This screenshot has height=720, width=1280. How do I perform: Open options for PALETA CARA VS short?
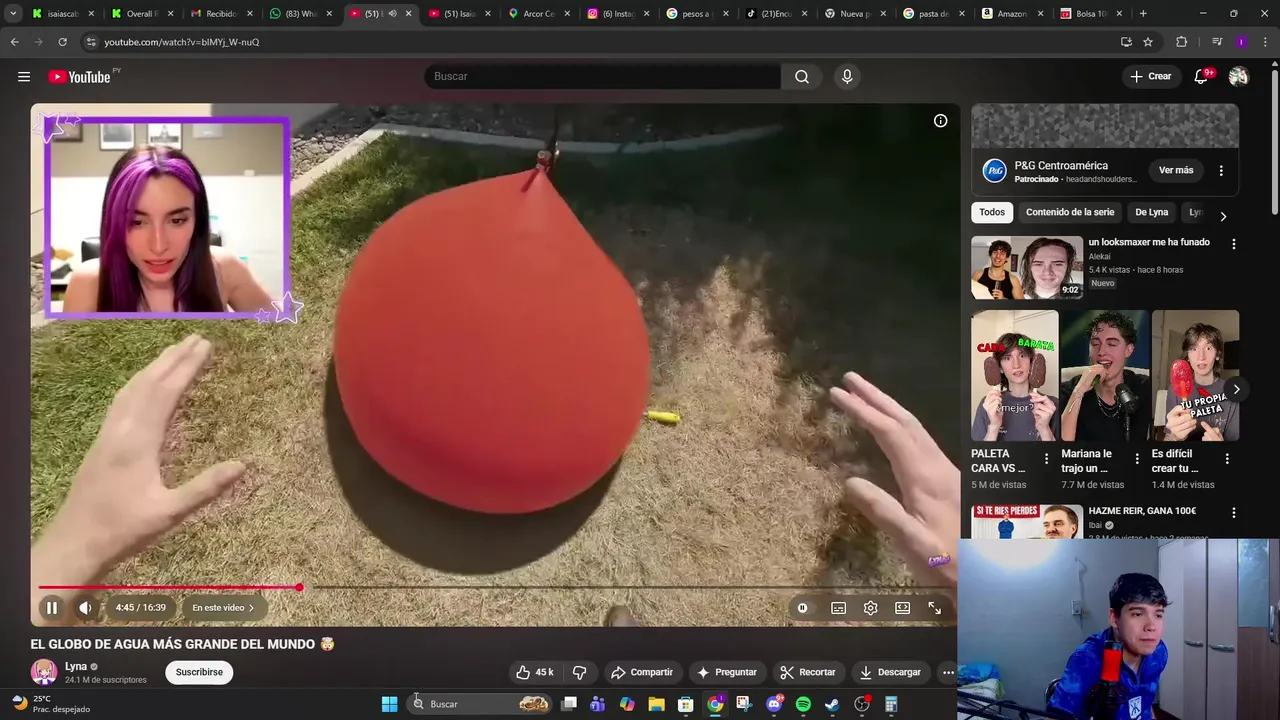pos(1047,459)
